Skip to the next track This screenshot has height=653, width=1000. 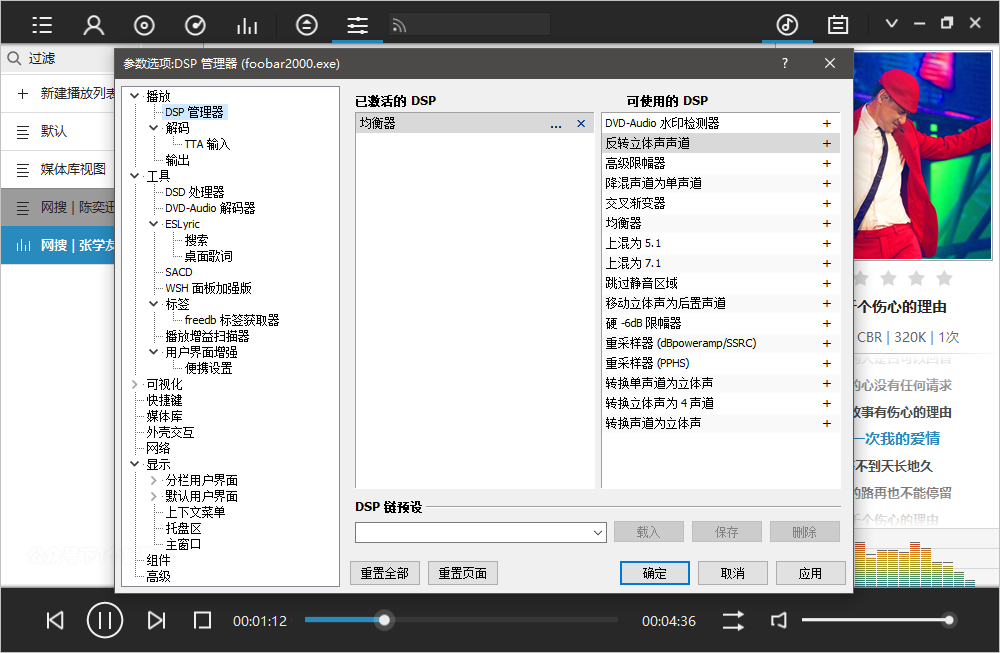point(156,621)
